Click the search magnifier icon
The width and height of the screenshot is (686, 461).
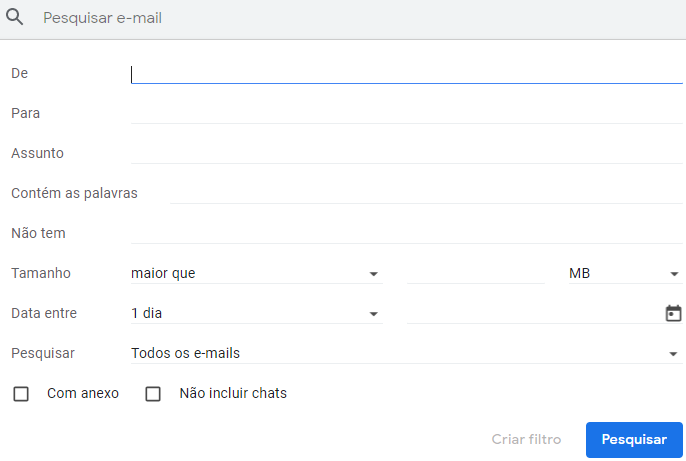[x=15, y=18]
